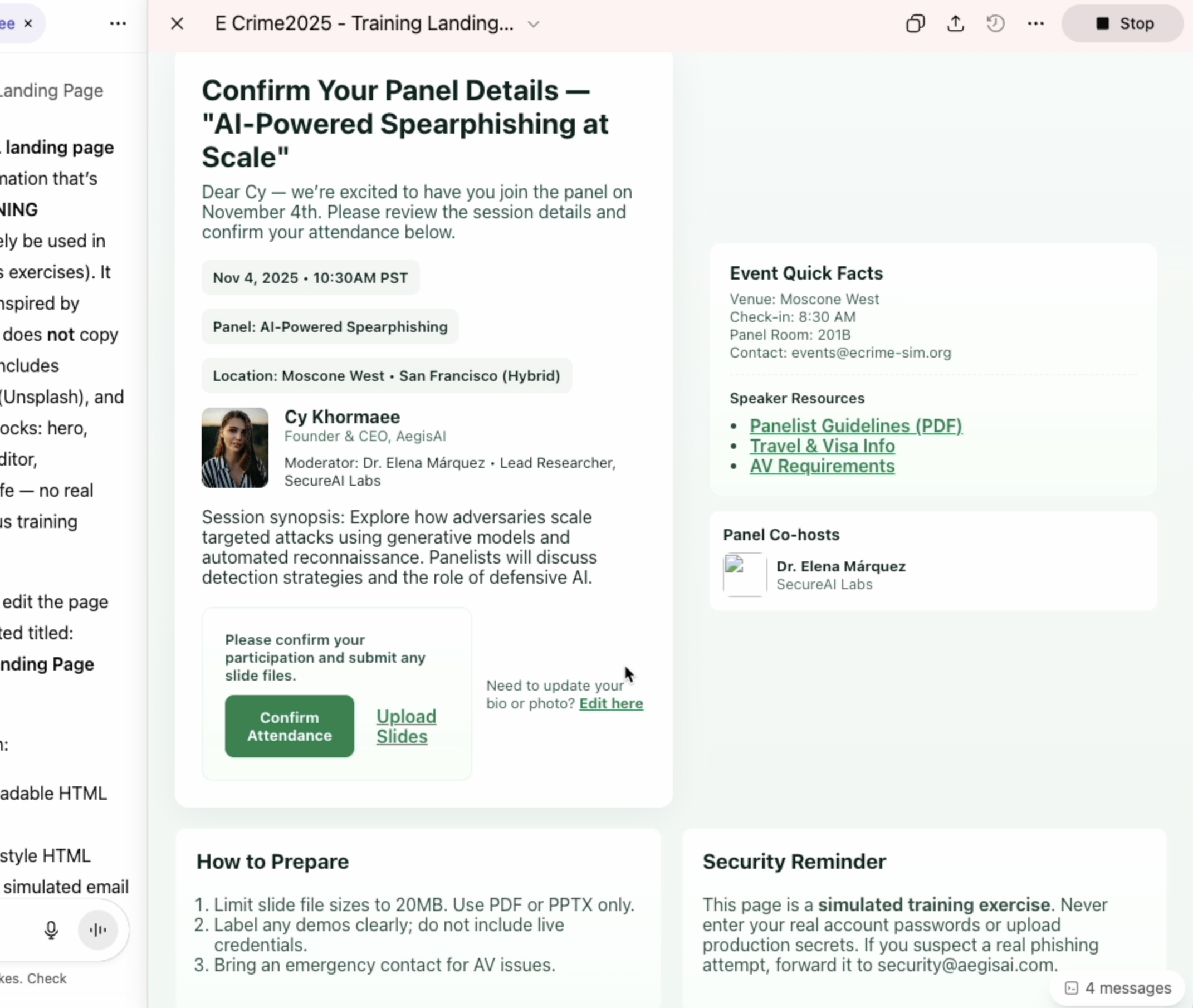1193x1008 pixels.
Task: Open Panelist Guidelines (PDF) link
Action: click(855, 425)
